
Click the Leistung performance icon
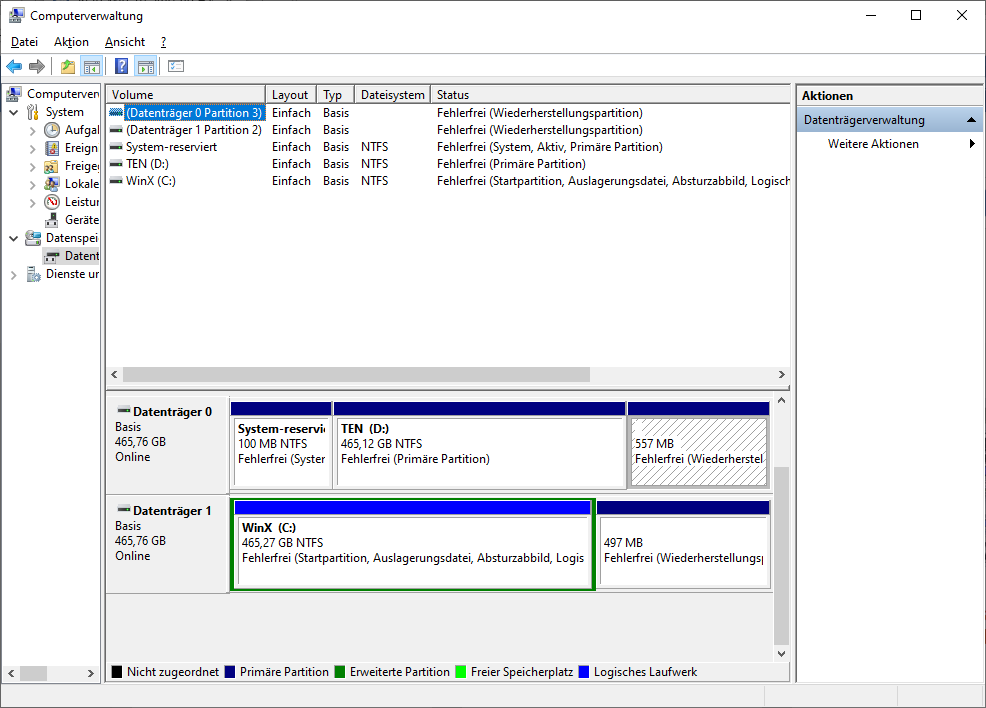pyautogui.click(x=52, y=202)
